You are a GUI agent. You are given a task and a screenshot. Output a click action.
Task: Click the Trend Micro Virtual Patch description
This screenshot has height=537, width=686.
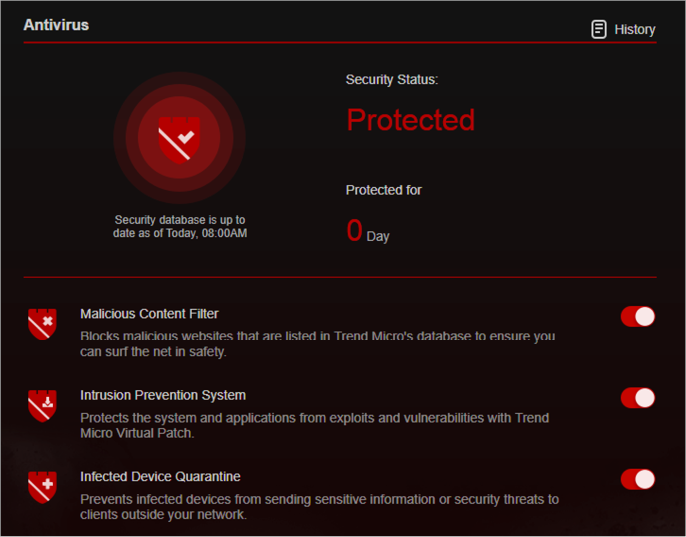coord(315,425)
